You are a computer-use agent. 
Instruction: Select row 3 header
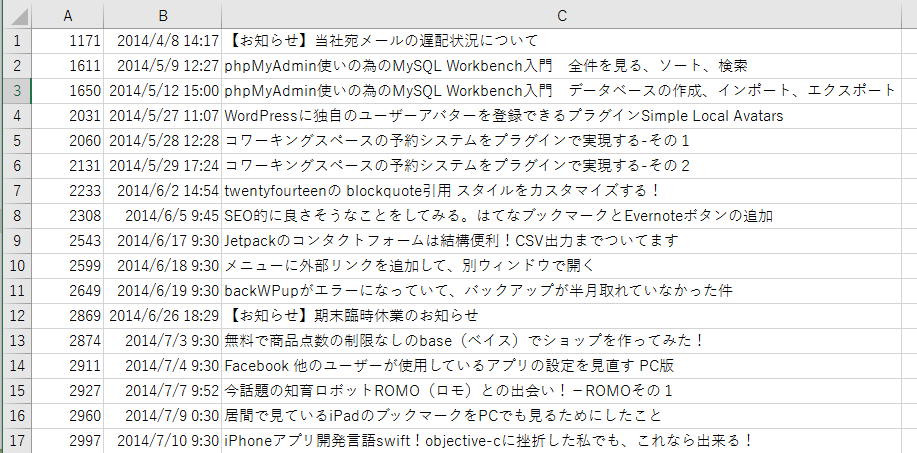[x=17, y=91]
